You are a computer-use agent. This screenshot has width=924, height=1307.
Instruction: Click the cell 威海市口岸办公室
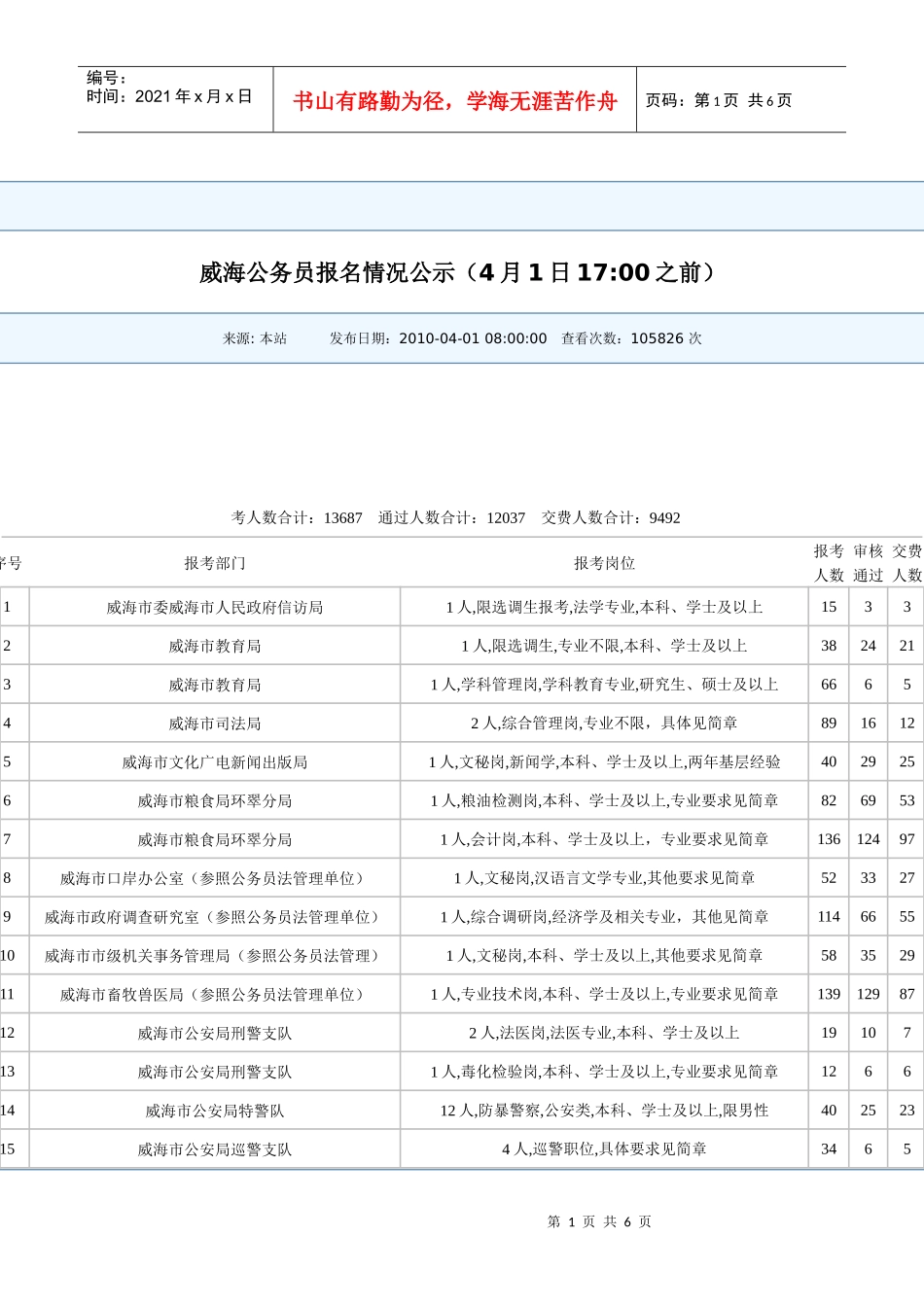pos(215,878)
